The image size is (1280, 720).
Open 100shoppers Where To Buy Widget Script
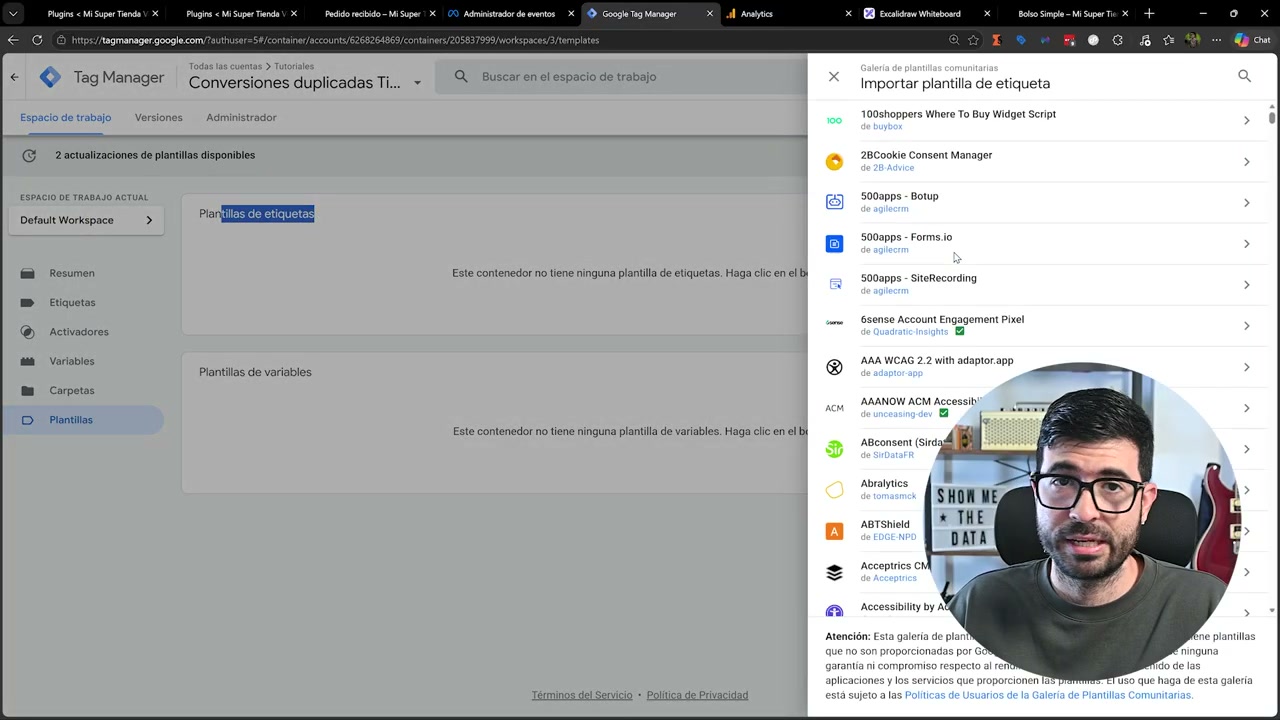pyautogui.click(x=1040, y=120)
